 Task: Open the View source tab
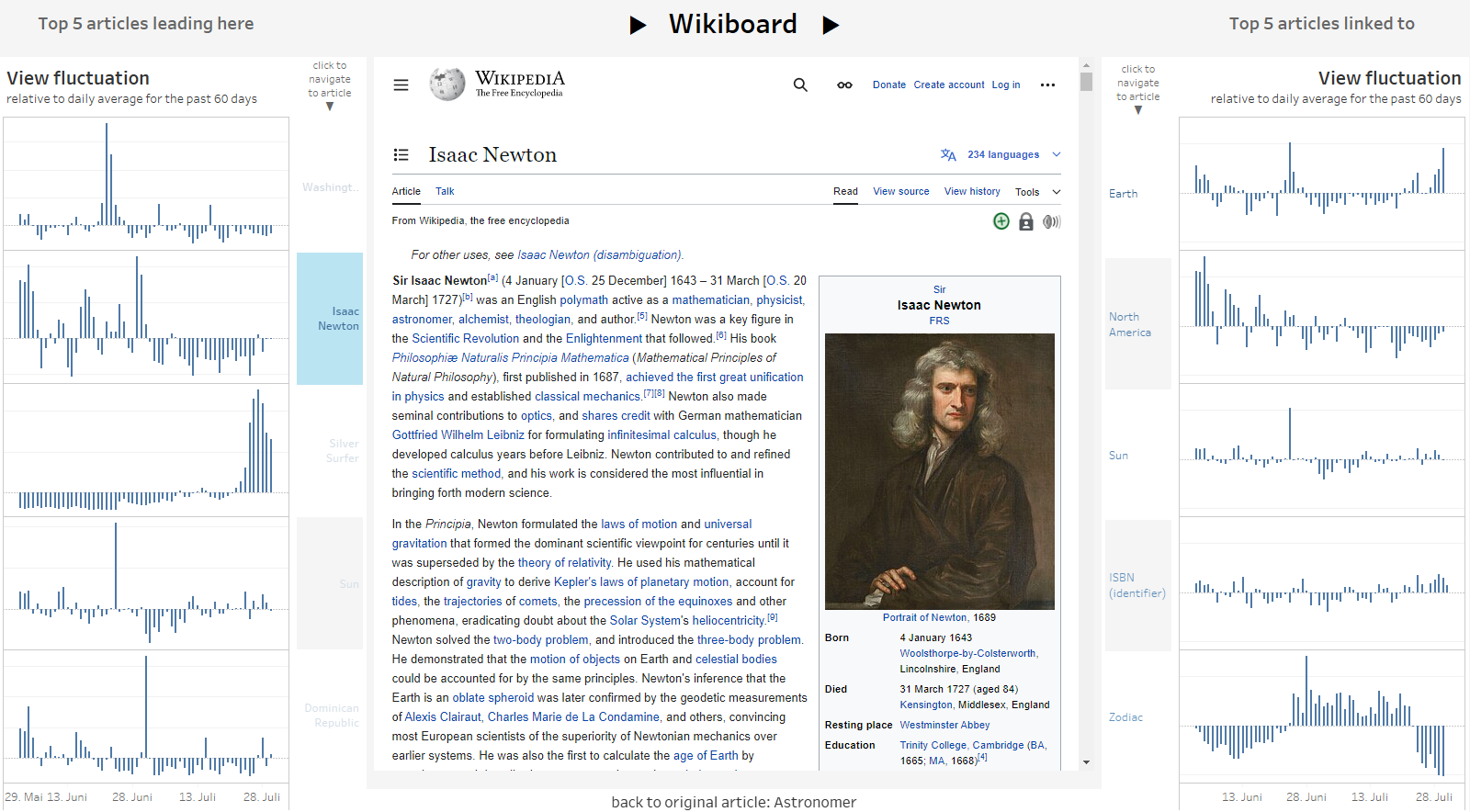(900, 192)
